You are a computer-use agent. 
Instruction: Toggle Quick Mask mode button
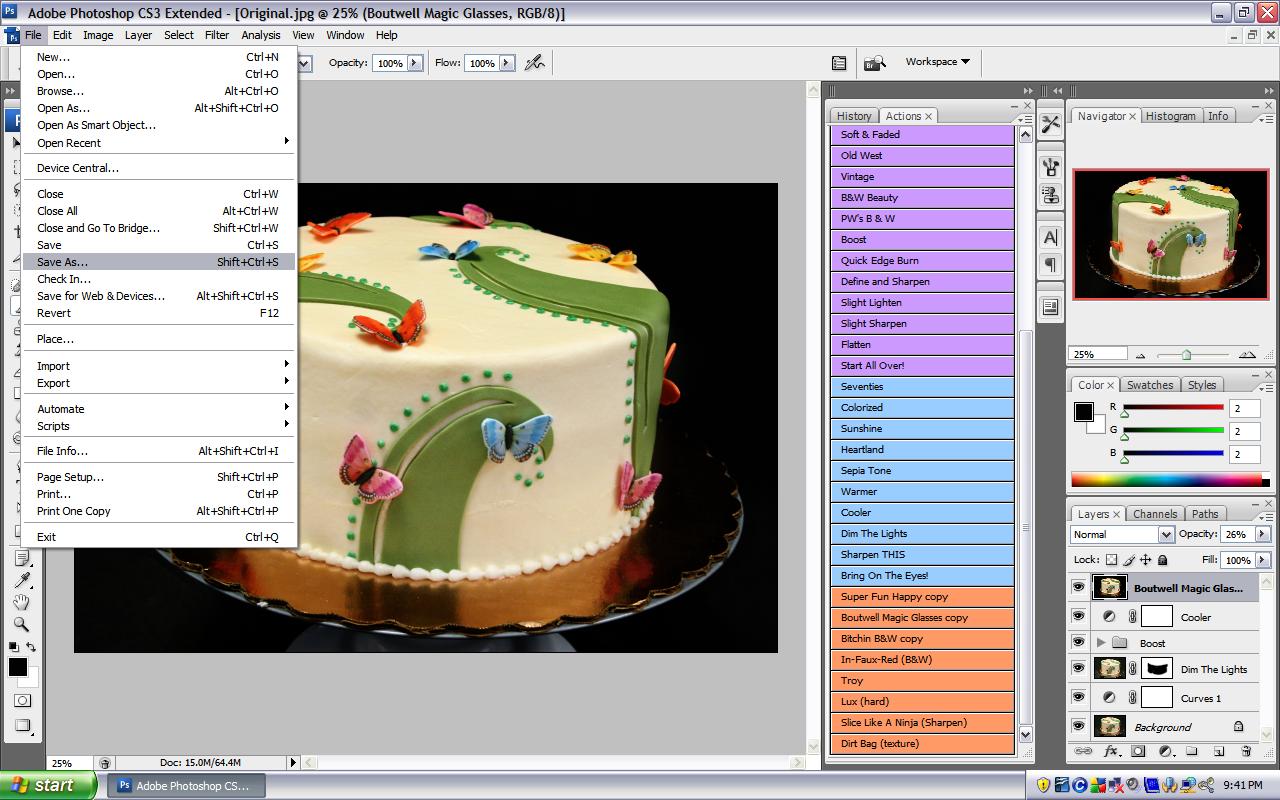[22, 701]
